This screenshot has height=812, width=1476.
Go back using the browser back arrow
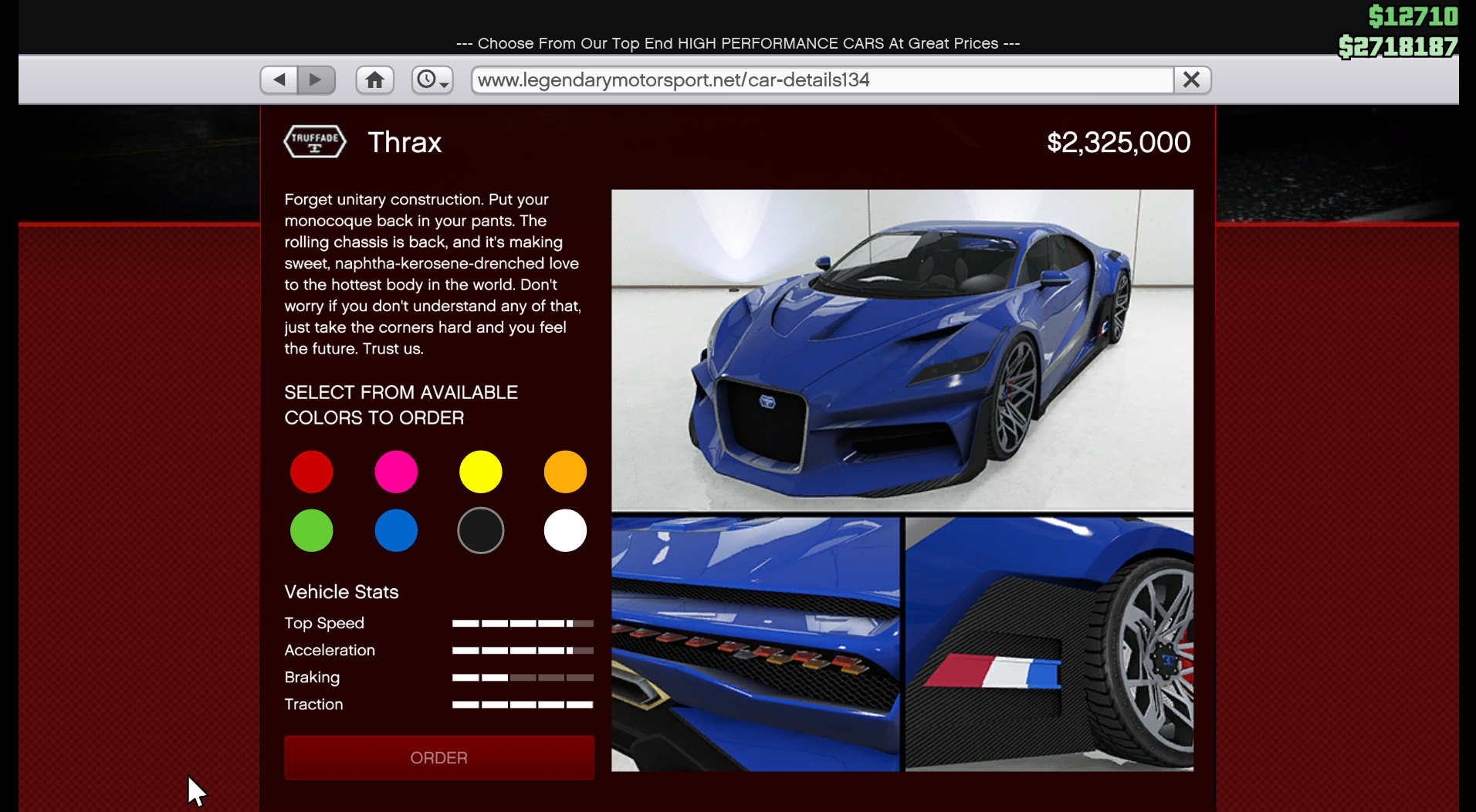(x=279, y=80)
